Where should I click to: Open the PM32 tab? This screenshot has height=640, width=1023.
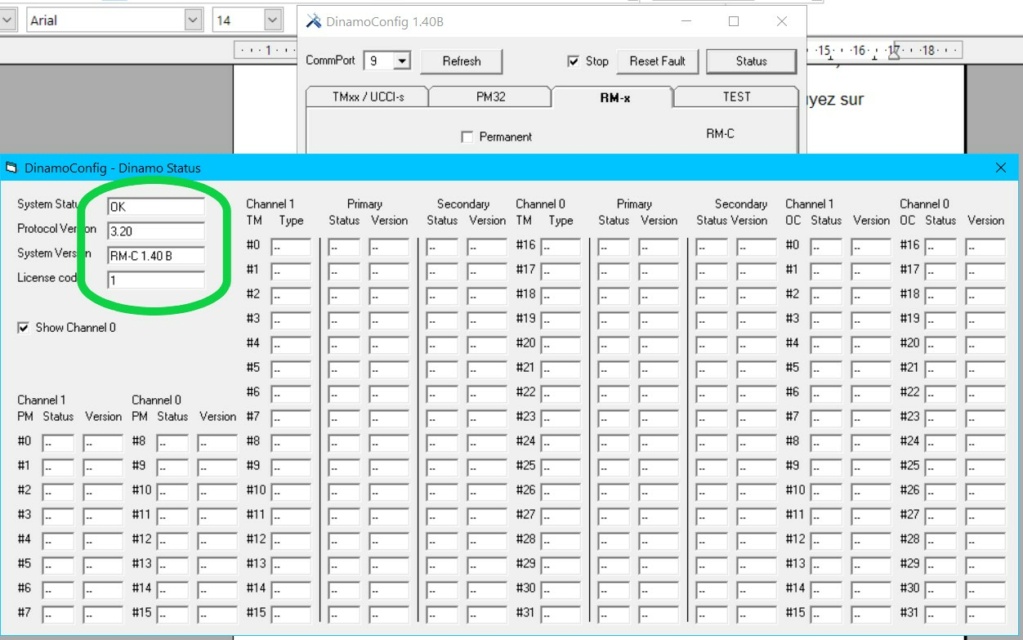point(490,97)
